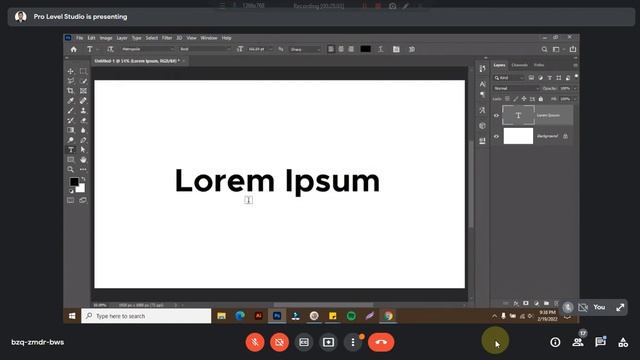Image resolution: width=640 pixels, height=360 pixels.
Task: Open Create warped text option
Action: (x=380, y=49)
